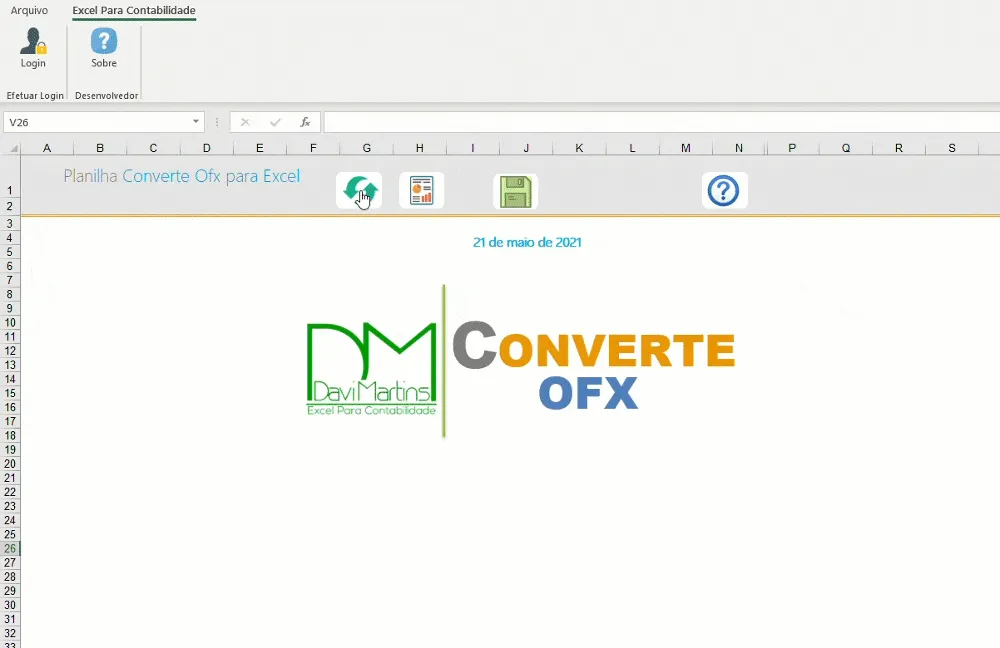
Task: Click the Planilha Converte Ofx para Excel title
Action: pos(182,176)
